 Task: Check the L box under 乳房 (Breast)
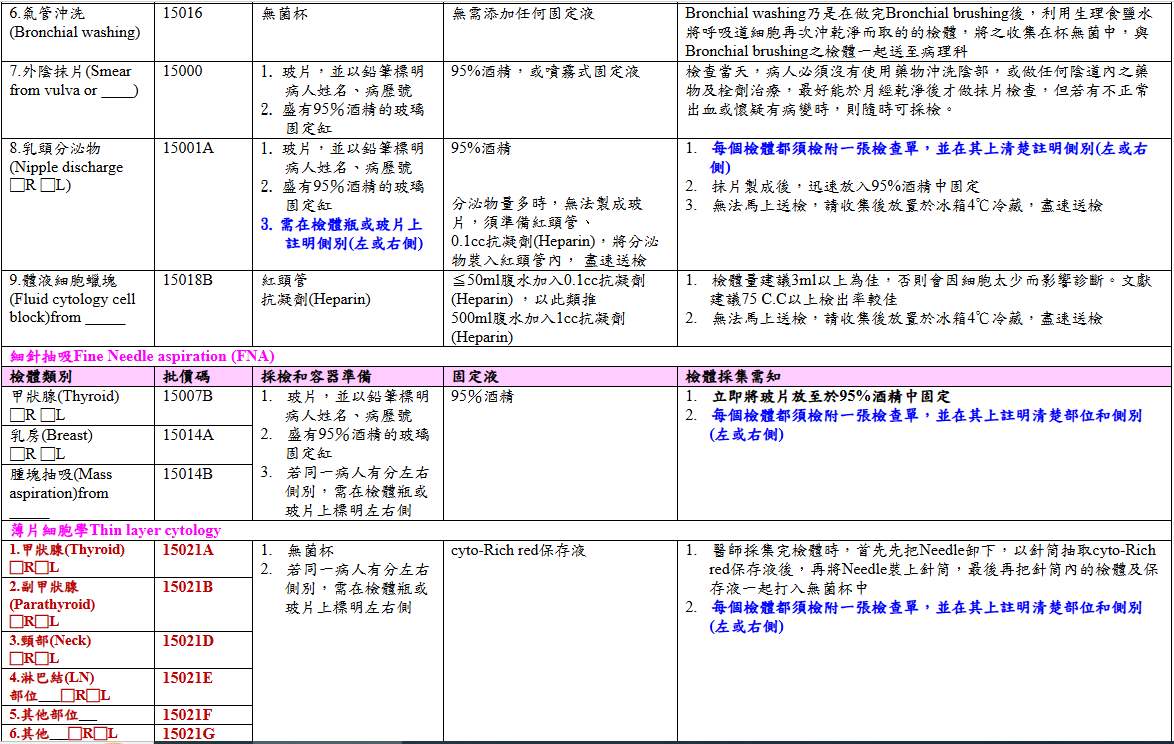[47, 454]
